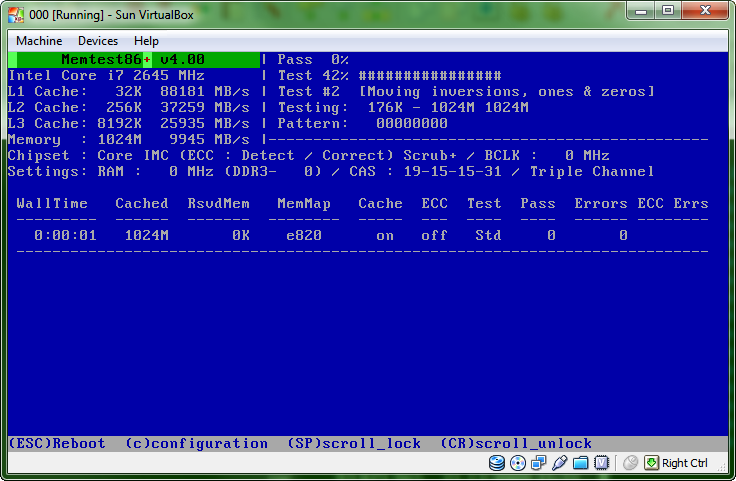
Task: Click the (ESC)Reboot option text
Action: (x=57, y=443)
